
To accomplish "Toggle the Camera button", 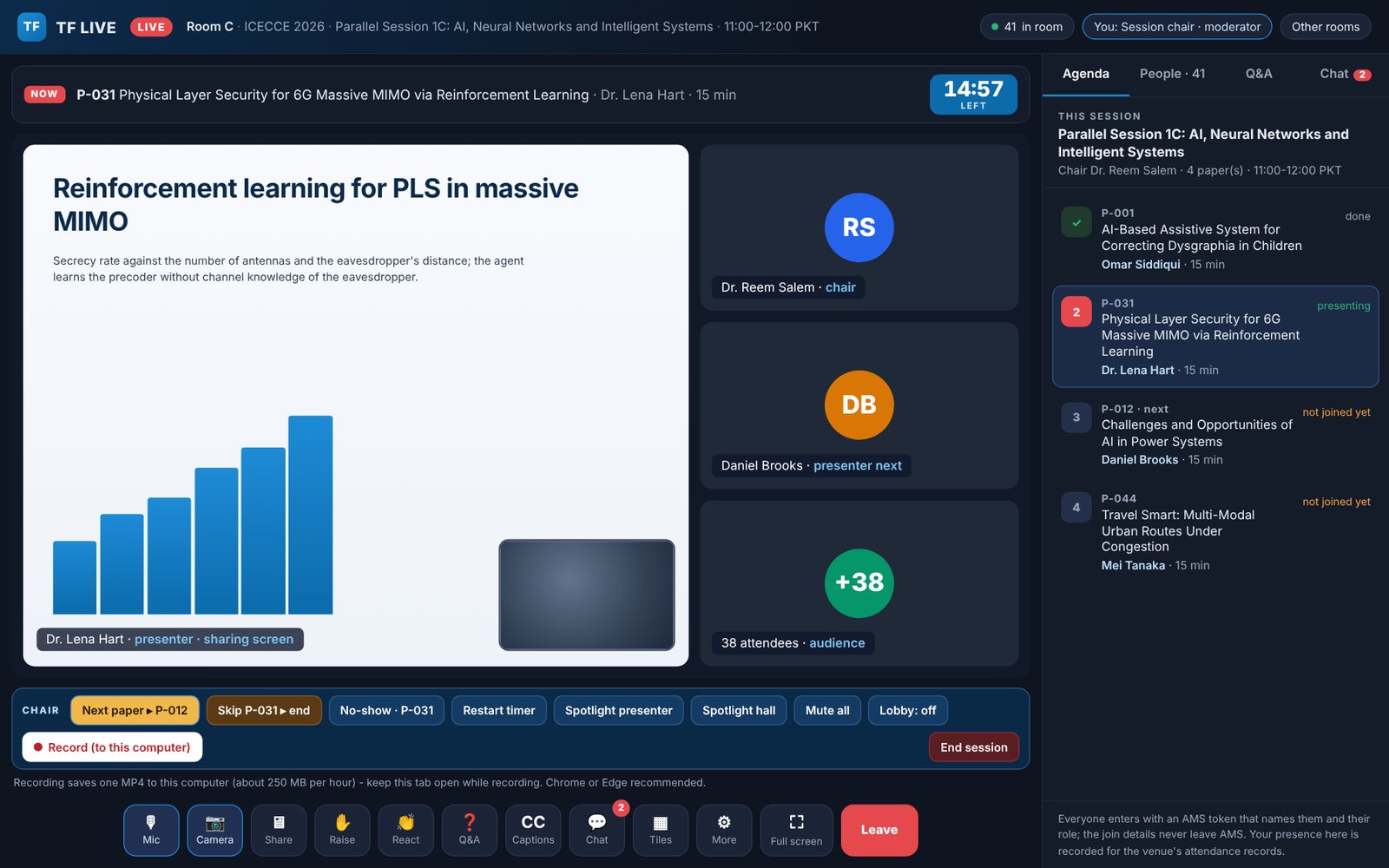I will coord(214,830).
